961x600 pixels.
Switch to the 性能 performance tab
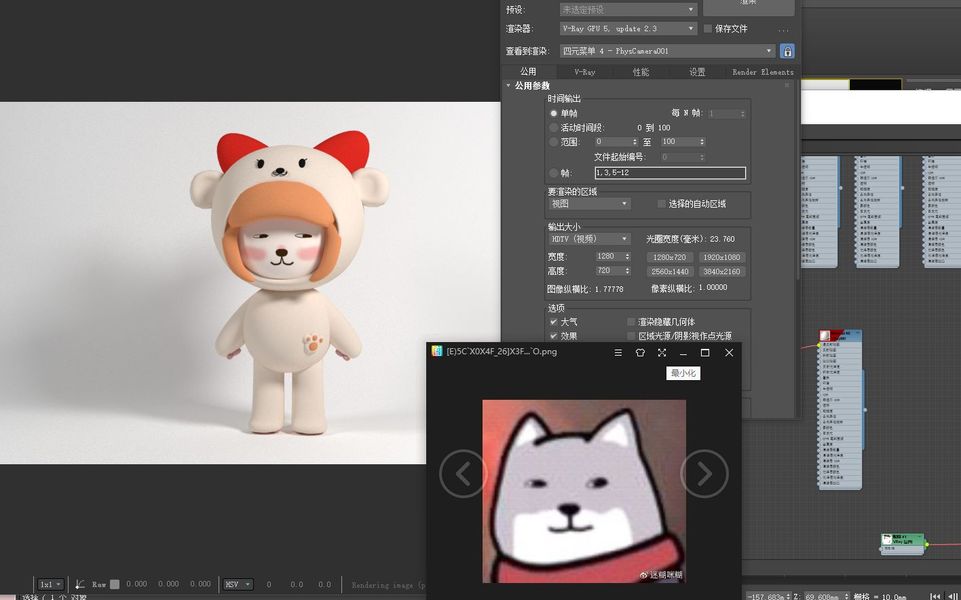pos(640,72)
